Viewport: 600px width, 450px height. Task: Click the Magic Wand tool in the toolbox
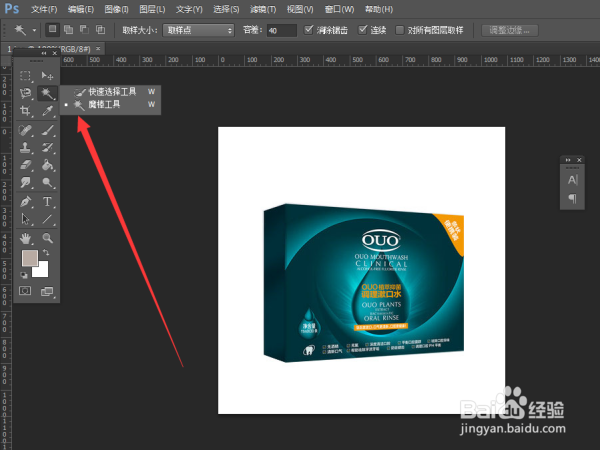[x=47, y=93]
